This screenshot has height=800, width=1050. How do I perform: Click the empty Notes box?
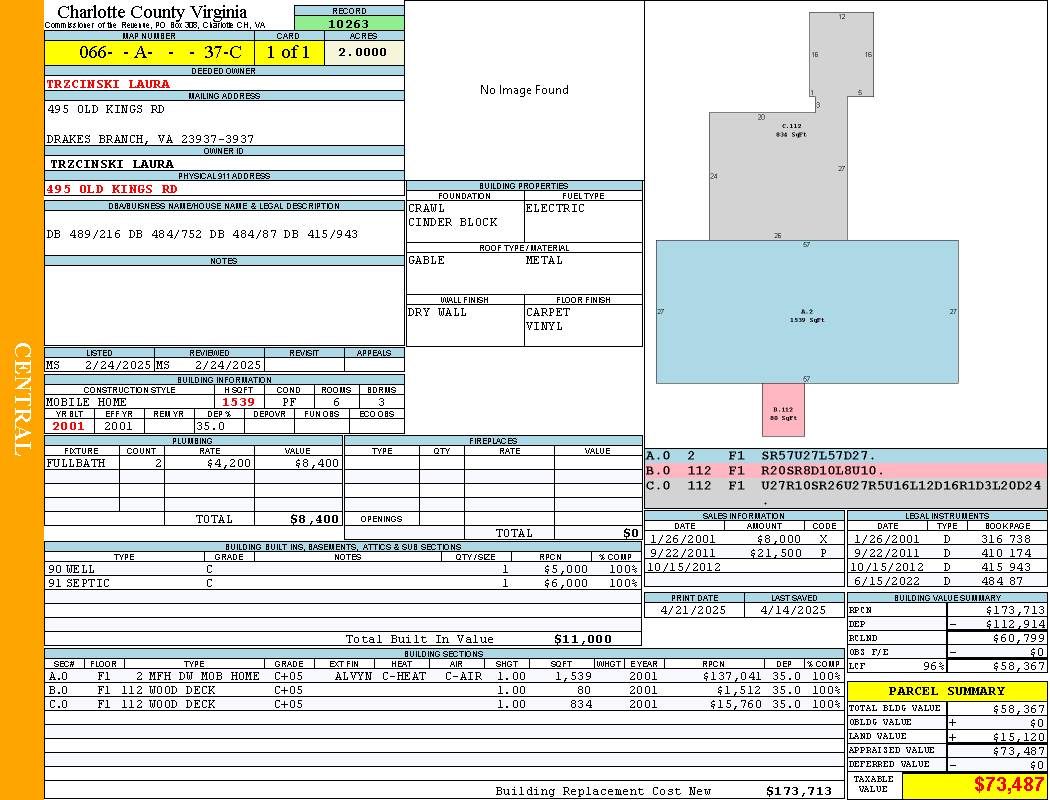(224, 305)
